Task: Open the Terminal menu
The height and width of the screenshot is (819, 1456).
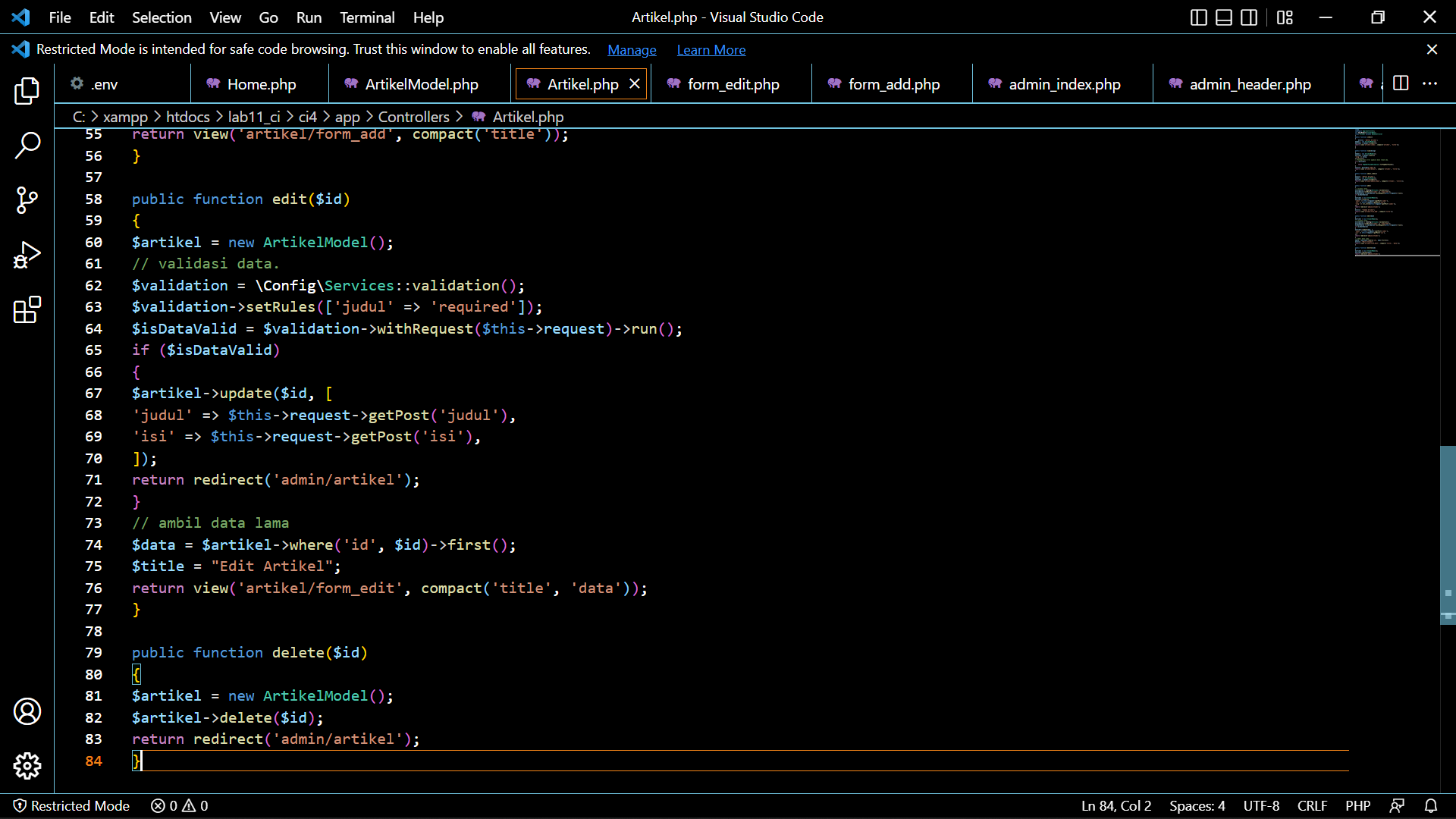Action: click(367, 17)
